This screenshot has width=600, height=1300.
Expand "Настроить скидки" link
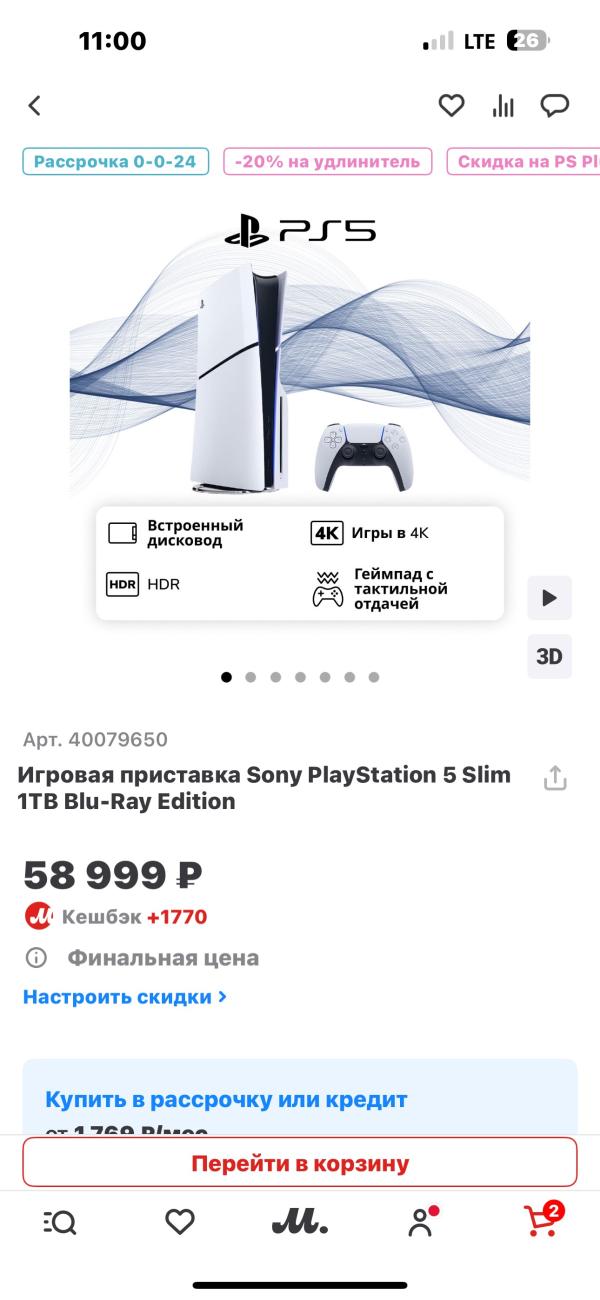[x=125, y=997]
